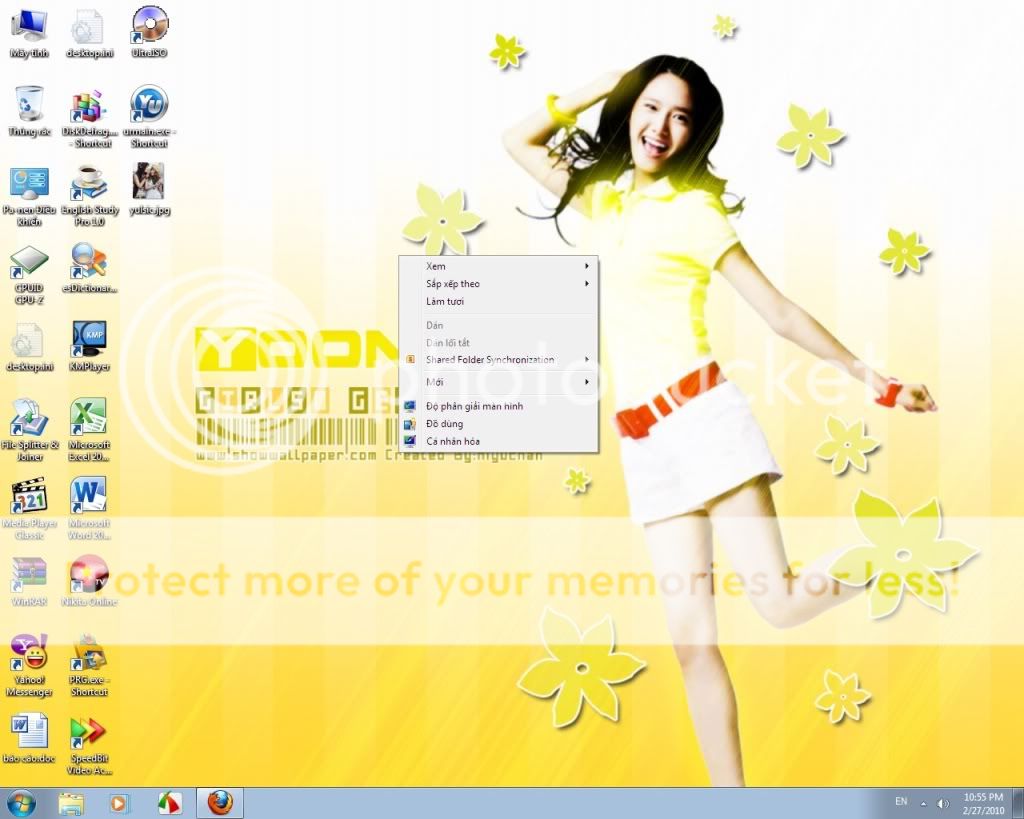
Task: Open Media Player Classic shortcut
Action: [29, 497]
